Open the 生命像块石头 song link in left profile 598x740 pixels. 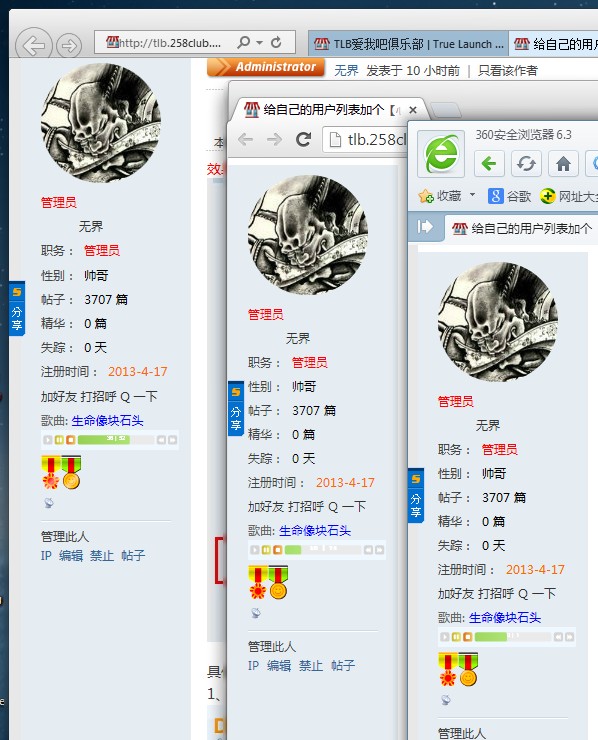point(107,420)
